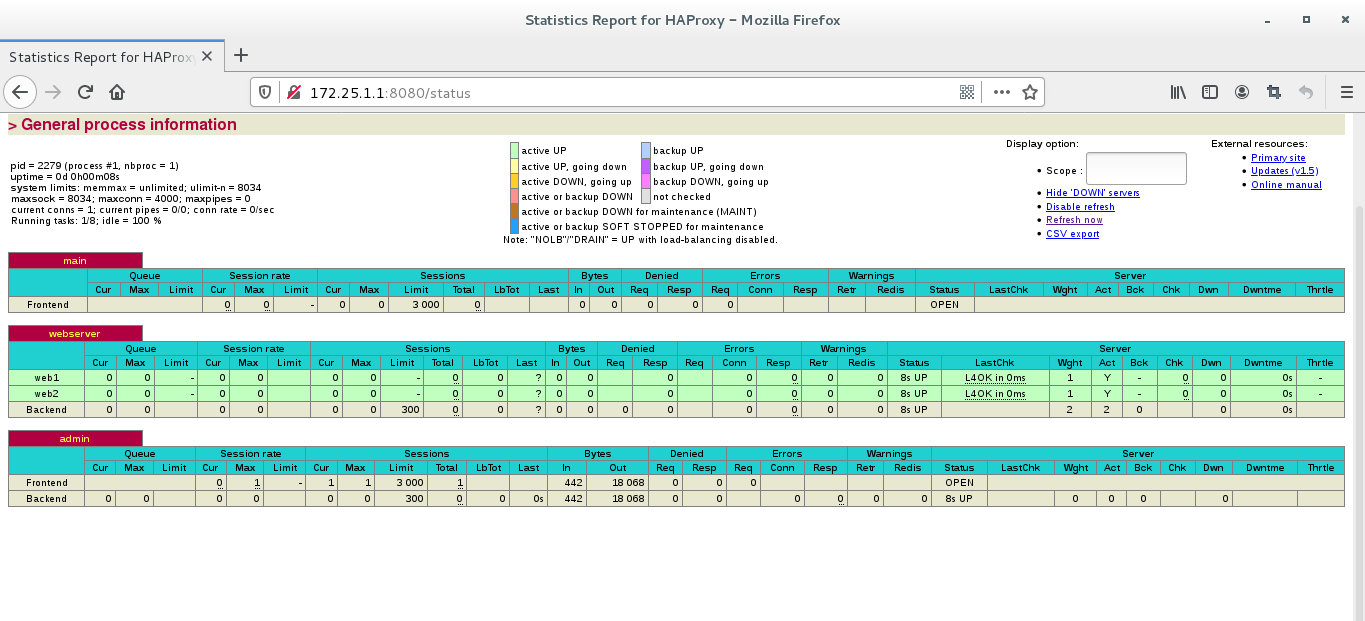Click the 'main' proxy name header
The image size is (1365, 621).
tap(75, 260)
